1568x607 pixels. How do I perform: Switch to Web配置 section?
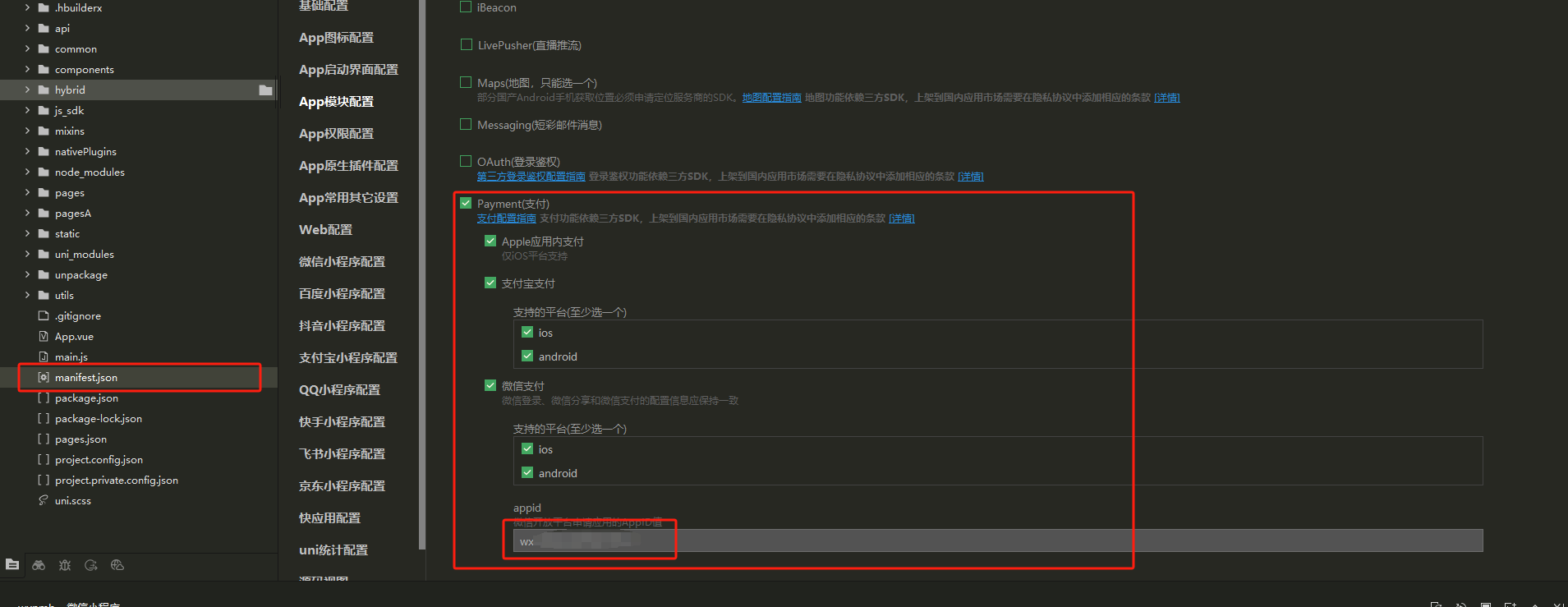[x=325, y=230]
